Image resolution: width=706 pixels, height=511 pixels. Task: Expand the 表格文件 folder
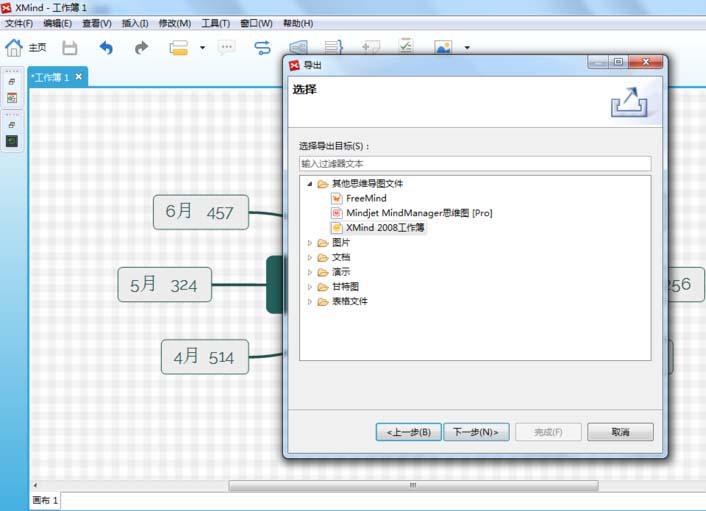(x=310, y=302)
